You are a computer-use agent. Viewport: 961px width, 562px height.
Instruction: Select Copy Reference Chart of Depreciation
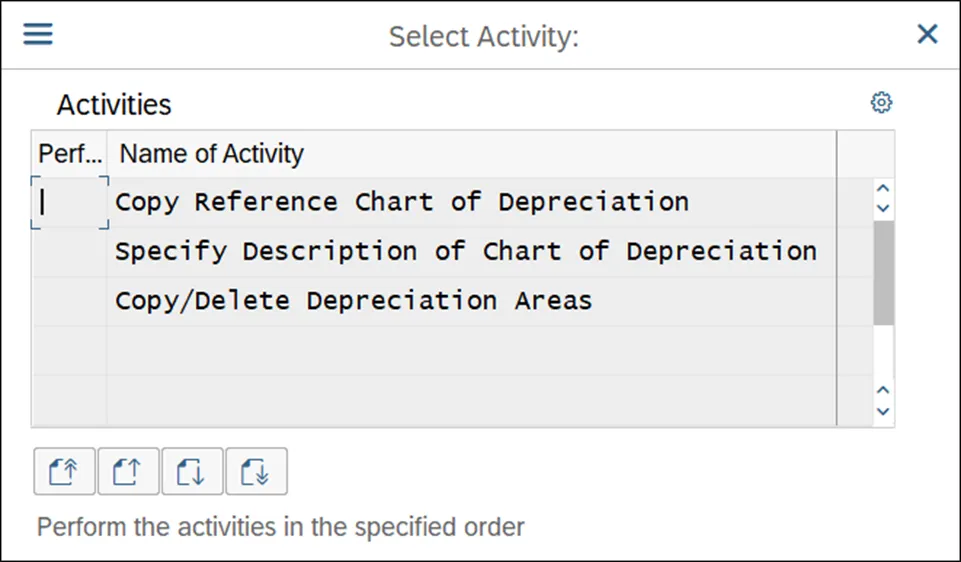[401, 202]
